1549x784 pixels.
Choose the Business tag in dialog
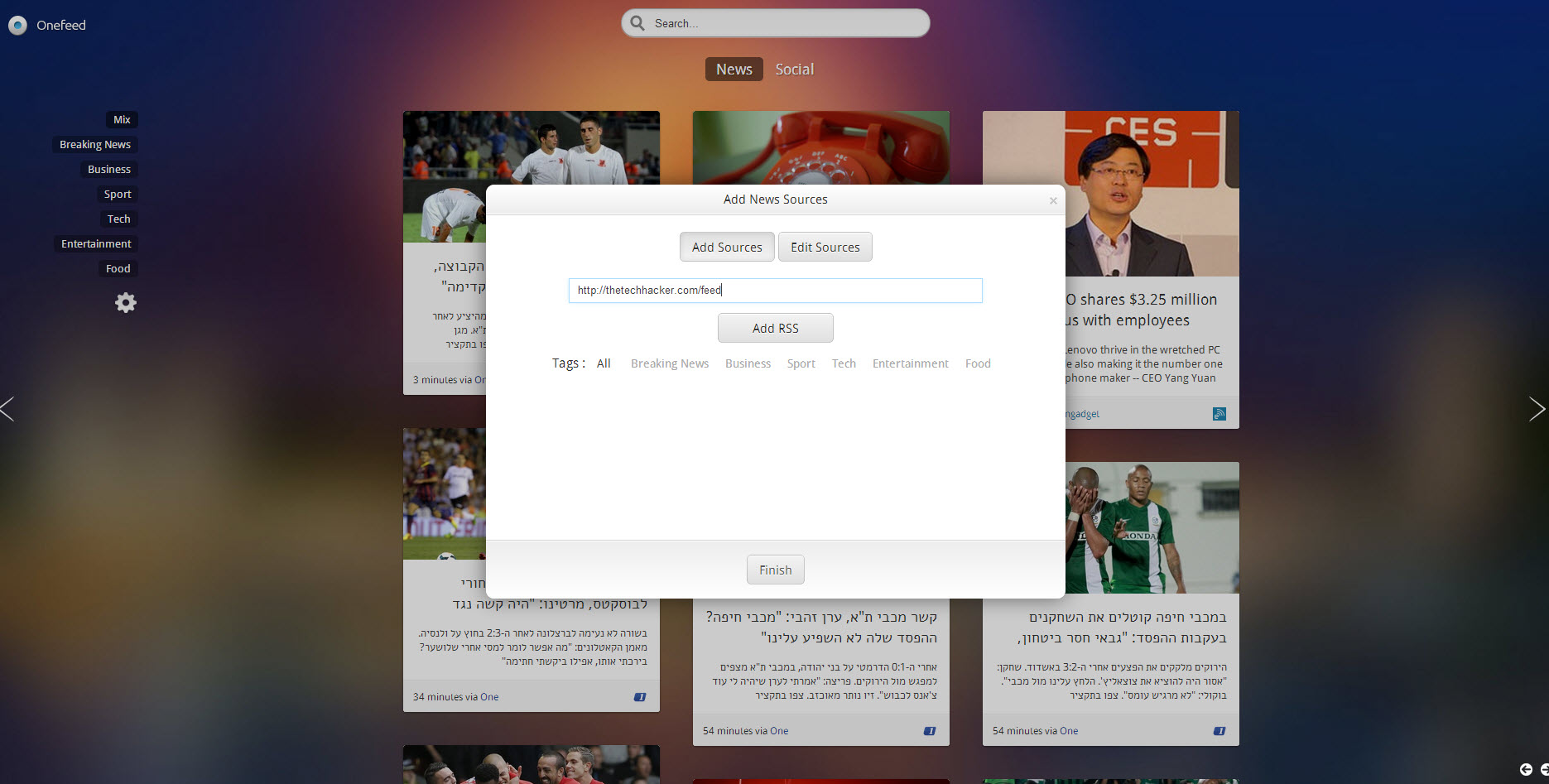(x=748, y=363)
